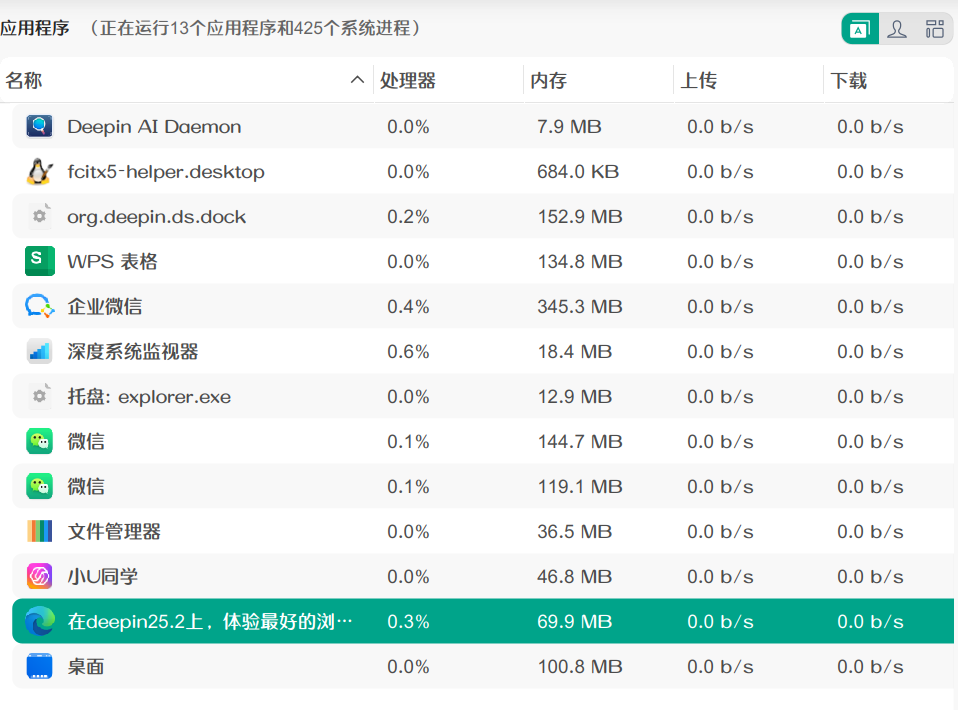Click the Edge browser icon in the highlighted row
Screen dimensions: 958x710
point(40,621)
